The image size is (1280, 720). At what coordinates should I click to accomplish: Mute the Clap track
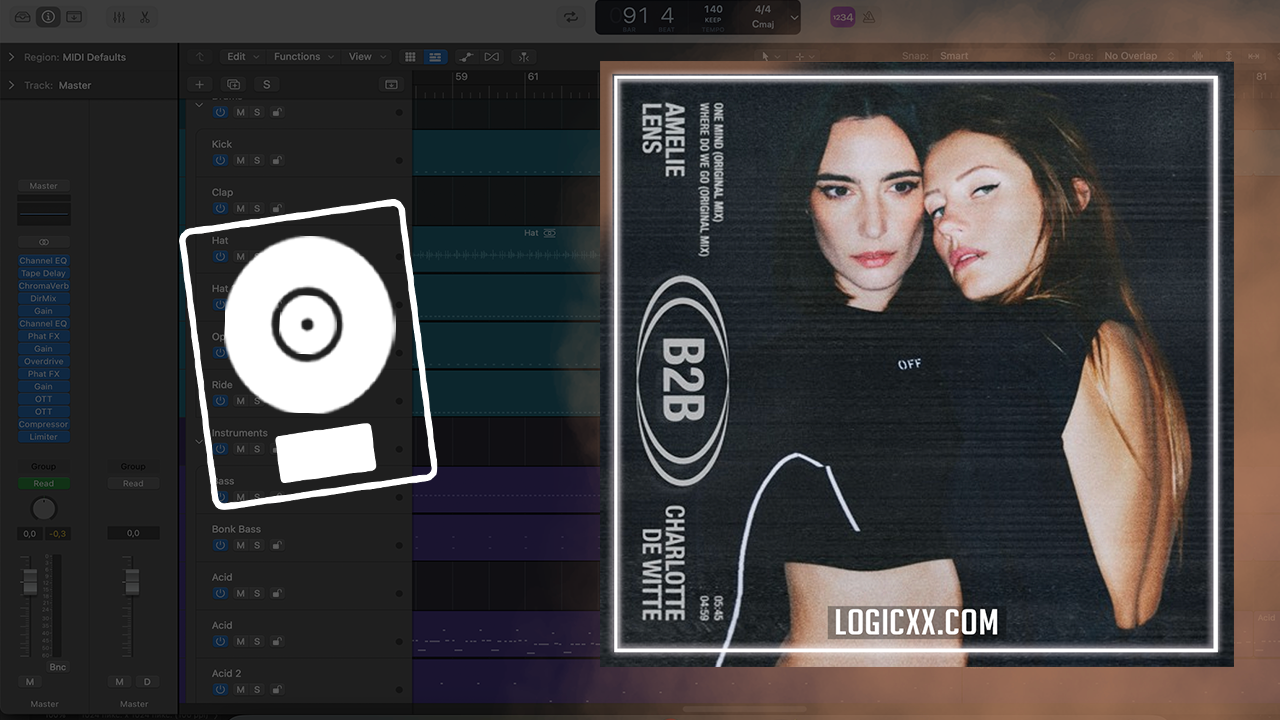point(240,208)
